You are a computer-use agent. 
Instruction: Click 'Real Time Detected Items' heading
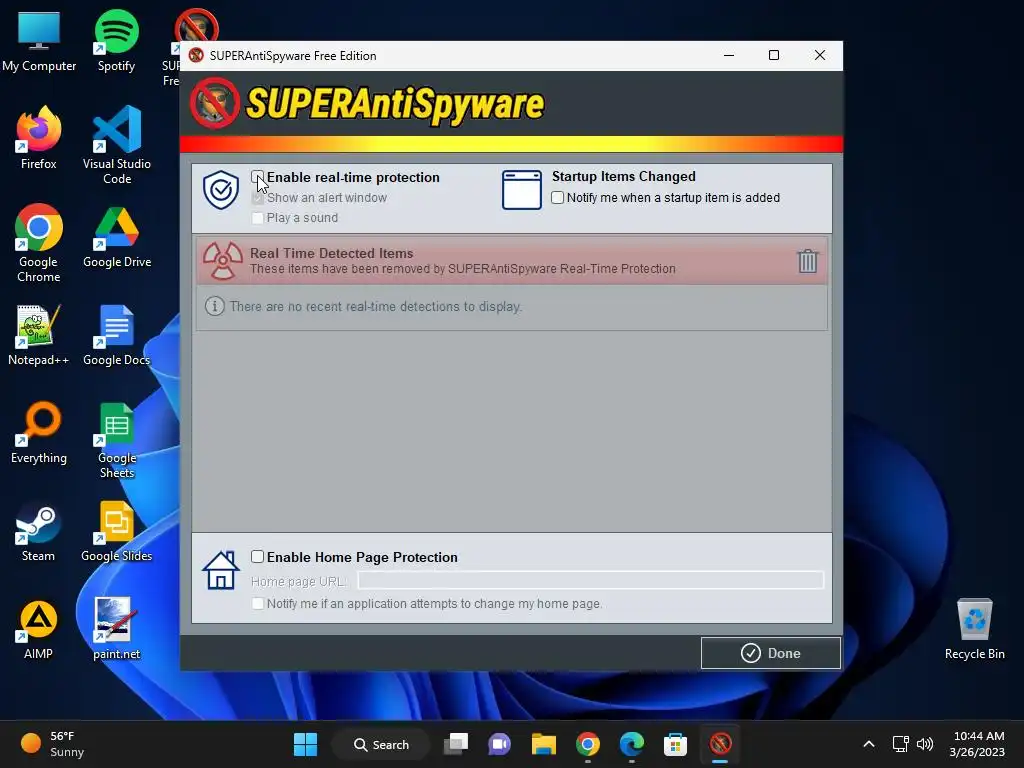pos(332,253)
